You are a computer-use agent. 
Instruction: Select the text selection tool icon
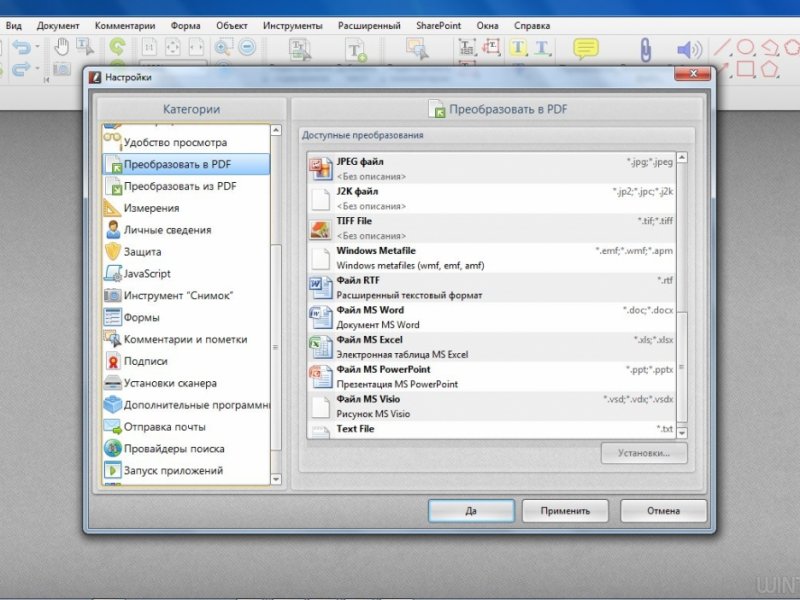point(85,47)
